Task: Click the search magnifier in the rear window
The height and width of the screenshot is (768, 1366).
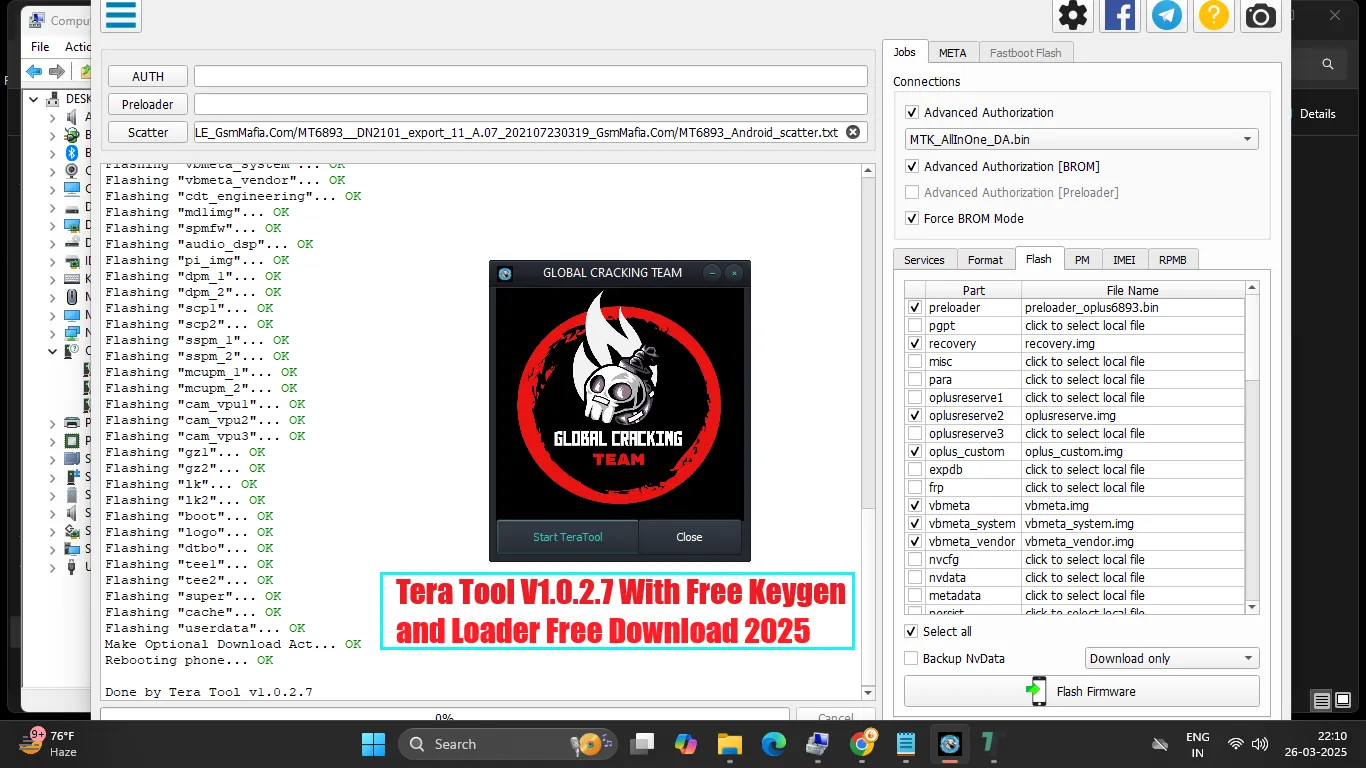Action: pos(1328,64)
